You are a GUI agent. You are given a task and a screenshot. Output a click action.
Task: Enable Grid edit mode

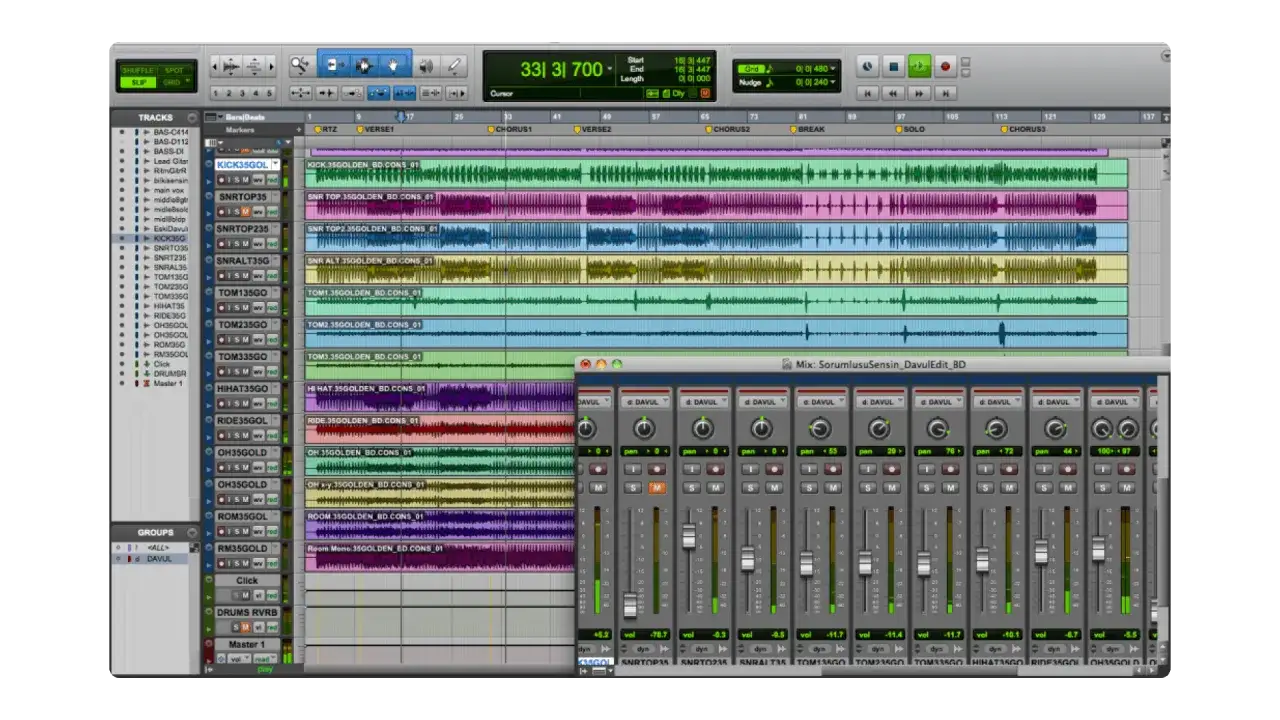(173, 82)
